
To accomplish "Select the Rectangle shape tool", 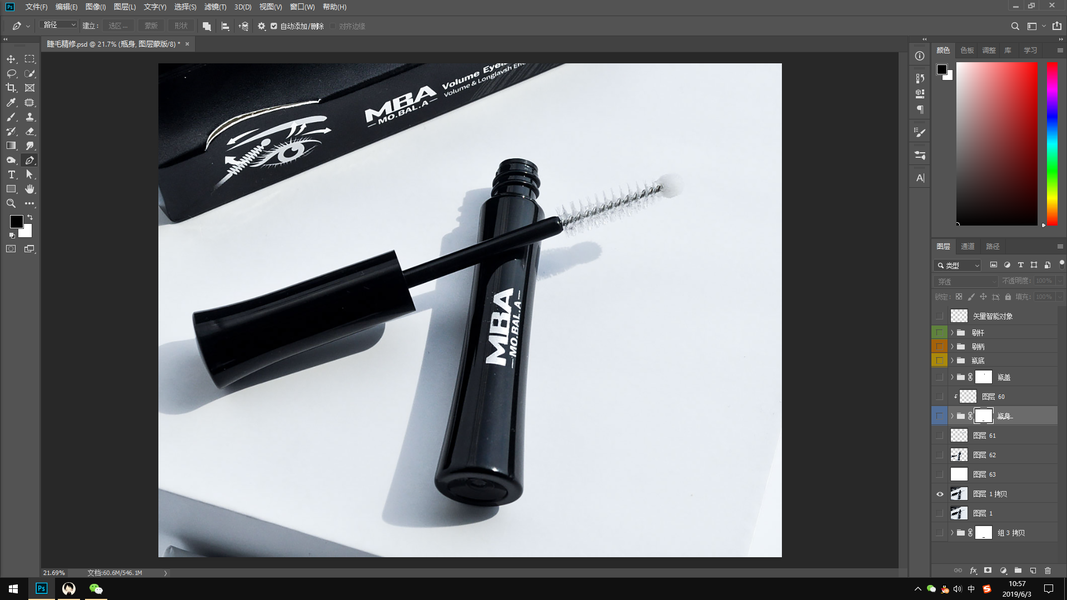I will 11,189.
